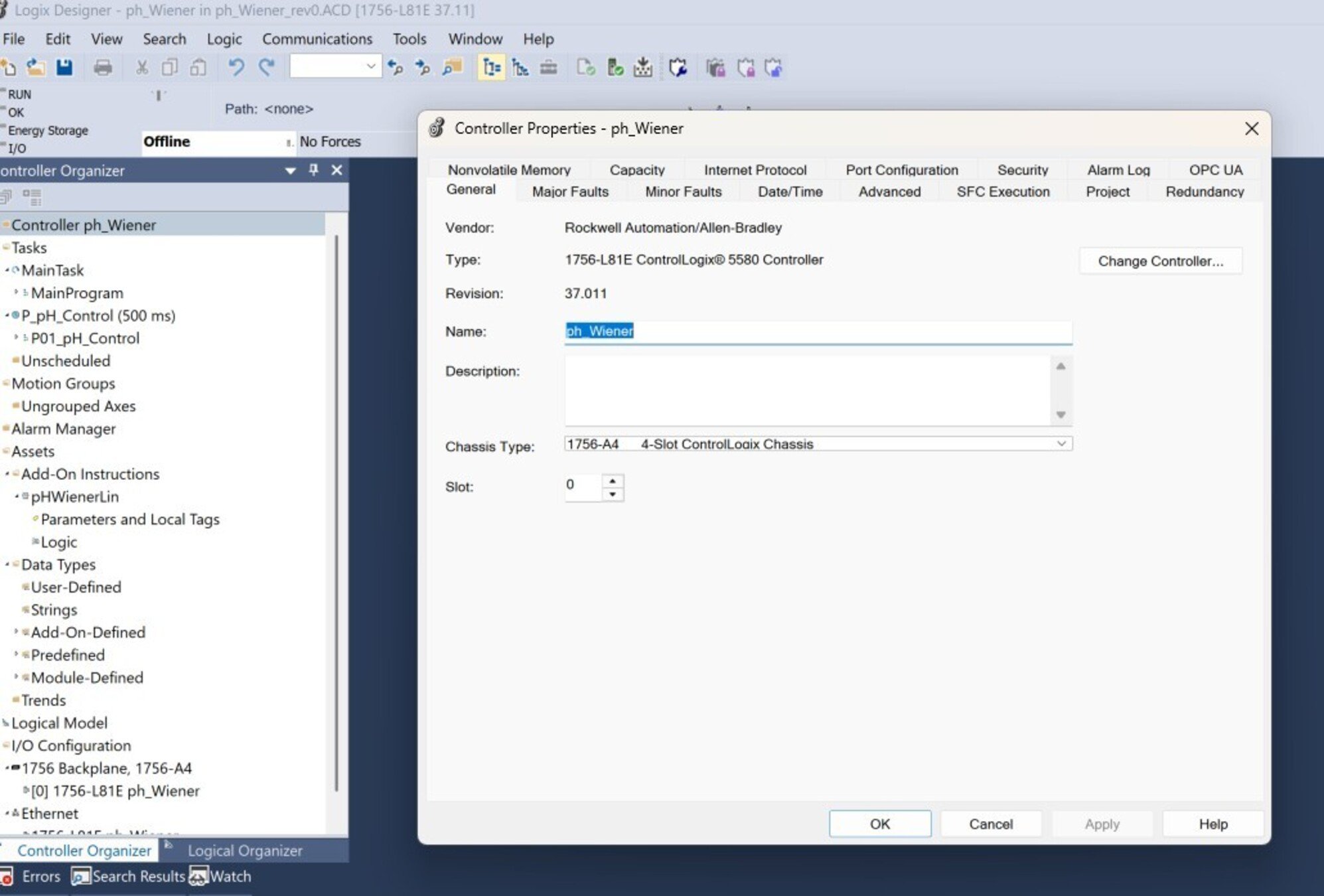Expand the Predefined data types node
Viewport: 1324px width, 896px height.
point(17,654)
